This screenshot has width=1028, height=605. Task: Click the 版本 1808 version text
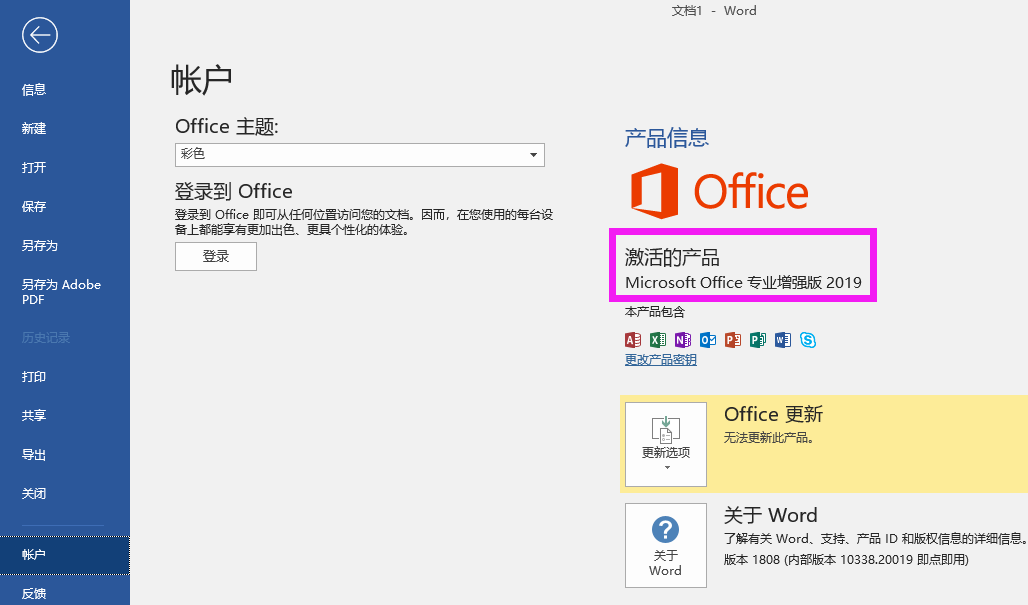coord(846,559)
